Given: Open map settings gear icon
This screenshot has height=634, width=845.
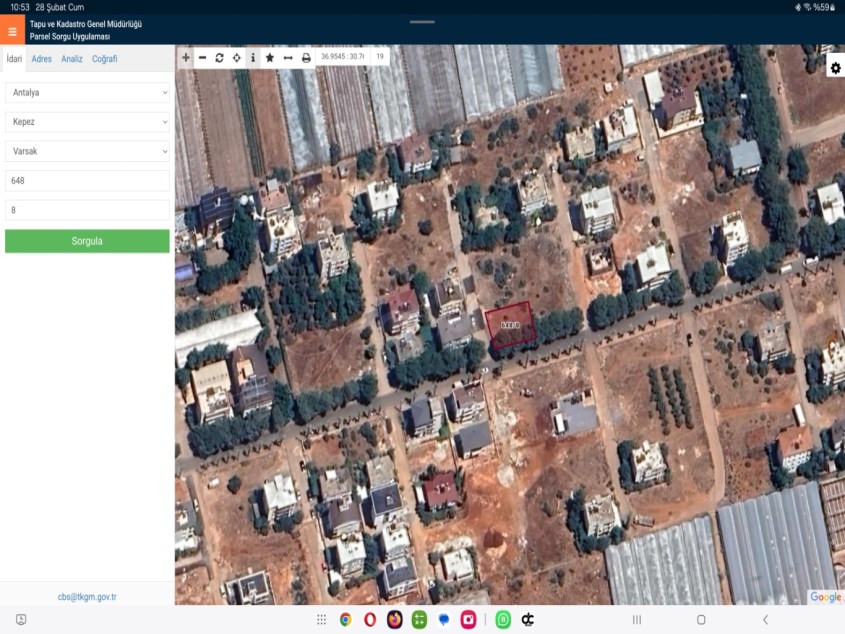Looking at the screenshot, I should tap(835, 68).
